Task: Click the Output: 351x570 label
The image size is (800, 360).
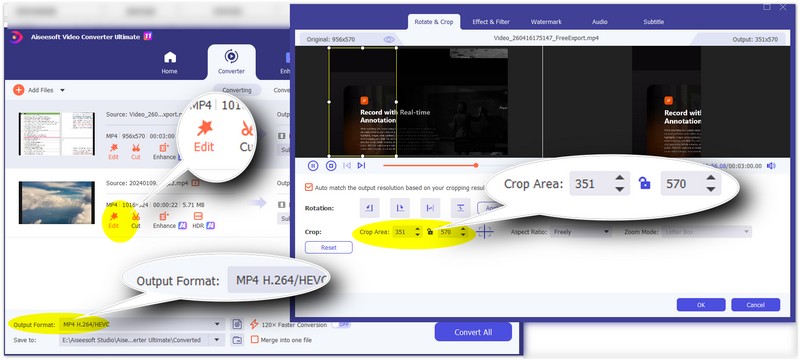Action: click(754, 39)
